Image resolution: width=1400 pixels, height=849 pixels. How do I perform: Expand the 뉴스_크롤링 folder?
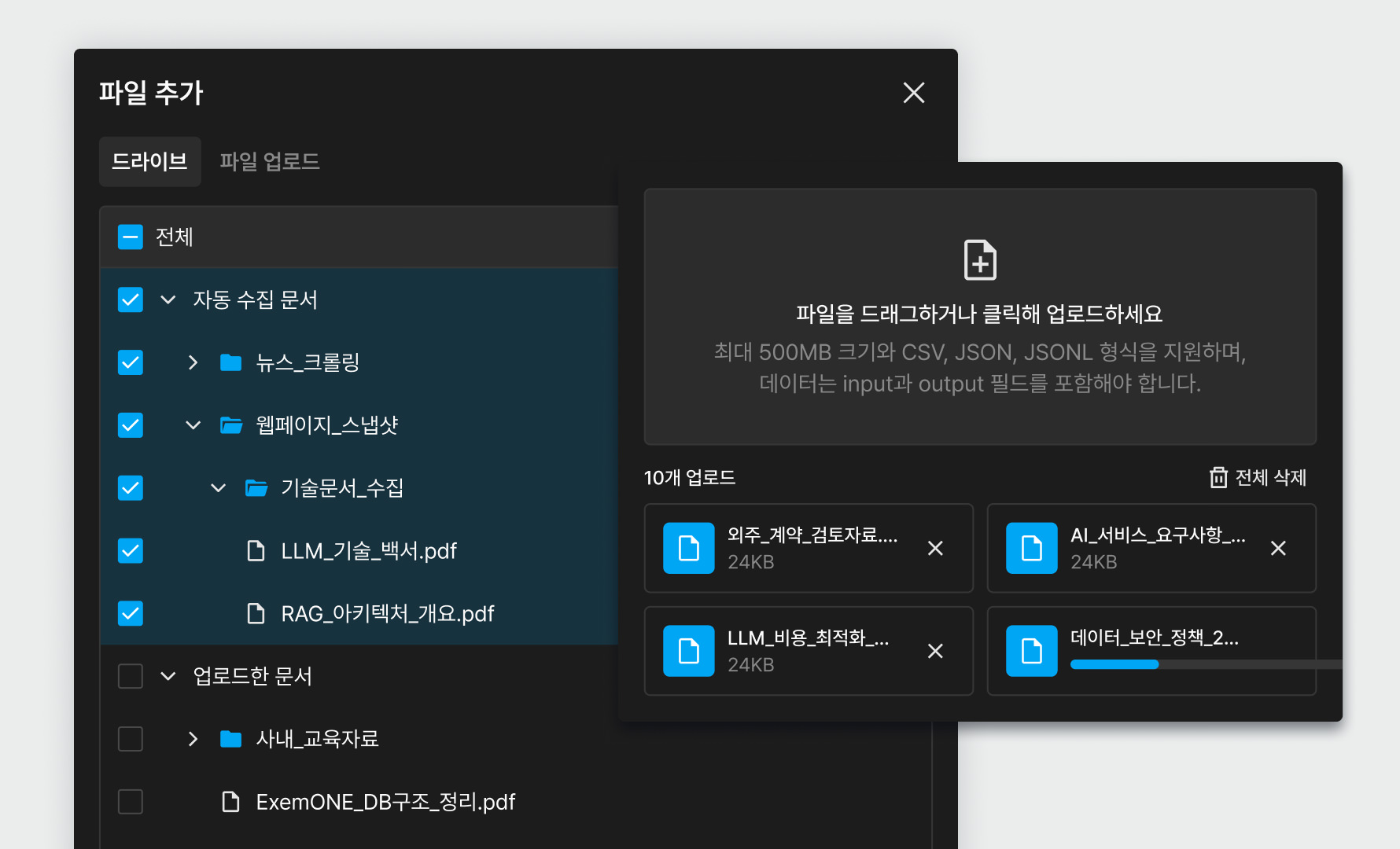tap(193, 362)
